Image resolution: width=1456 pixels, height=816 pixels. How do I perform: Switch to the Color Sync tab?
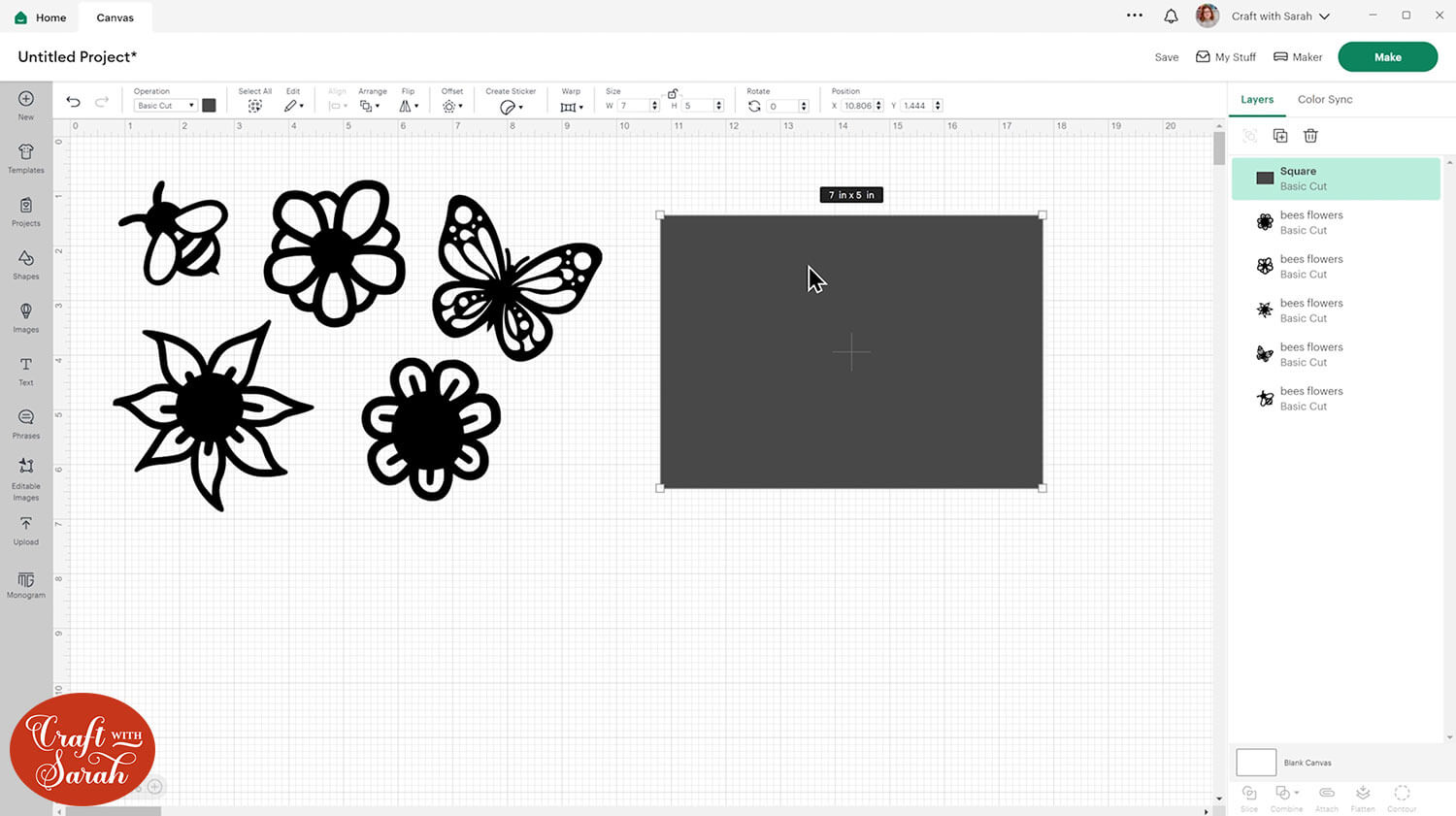tap(1325, 99)
